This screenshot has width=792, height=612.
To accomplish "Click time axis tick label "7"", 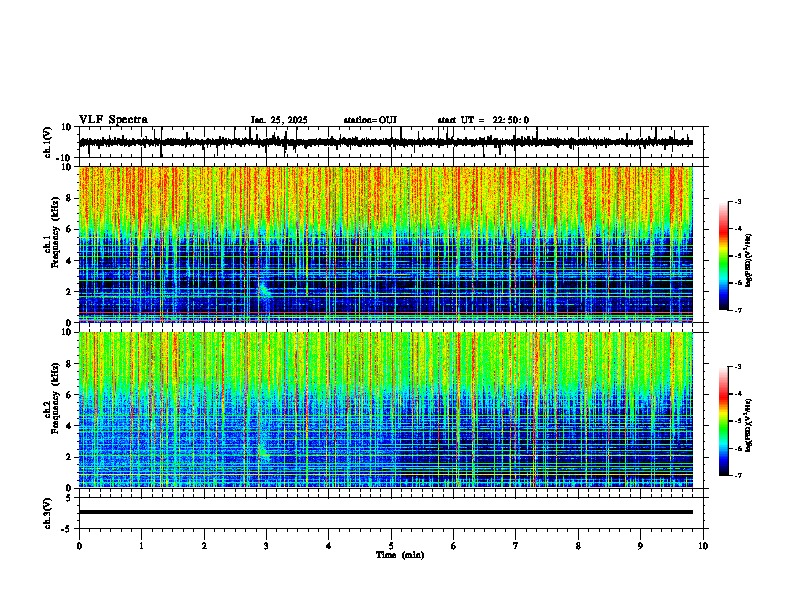I will click(x=516, y=546).
